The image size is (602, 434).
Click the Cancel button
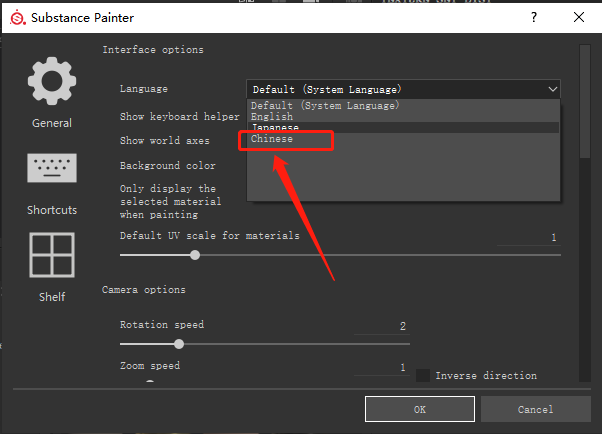pos(536,409)
